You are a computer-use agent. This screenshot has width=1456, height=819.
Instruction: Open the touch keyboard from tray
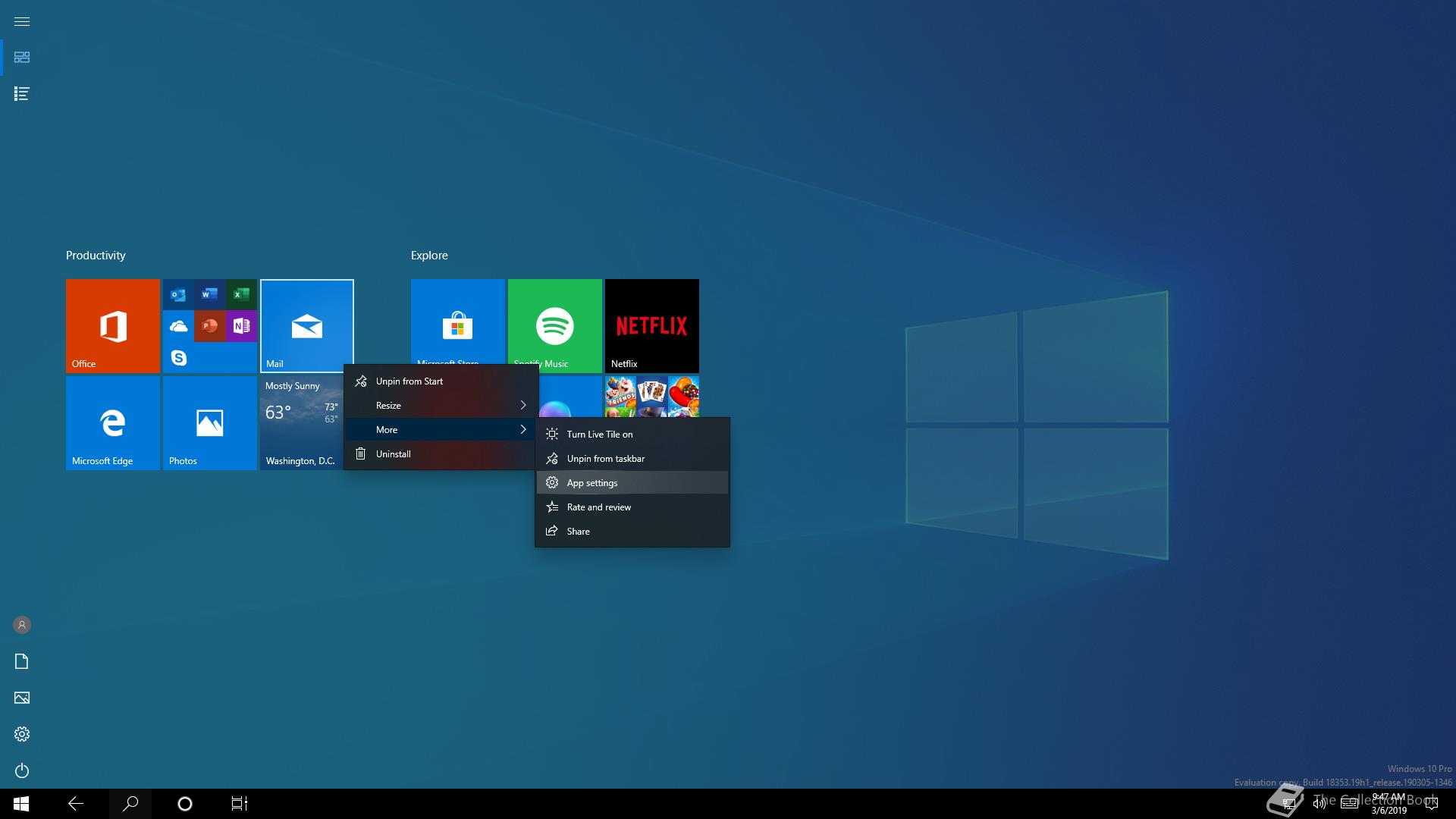1350,804
